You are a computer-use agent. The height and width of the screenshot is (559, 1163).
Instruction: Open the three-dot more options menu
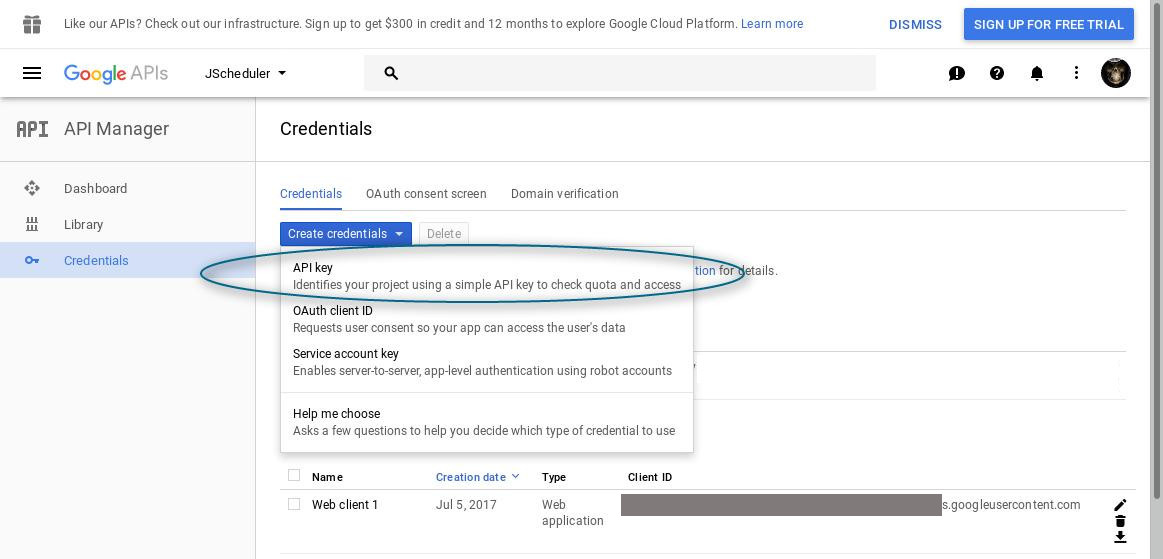[1076, 73]
